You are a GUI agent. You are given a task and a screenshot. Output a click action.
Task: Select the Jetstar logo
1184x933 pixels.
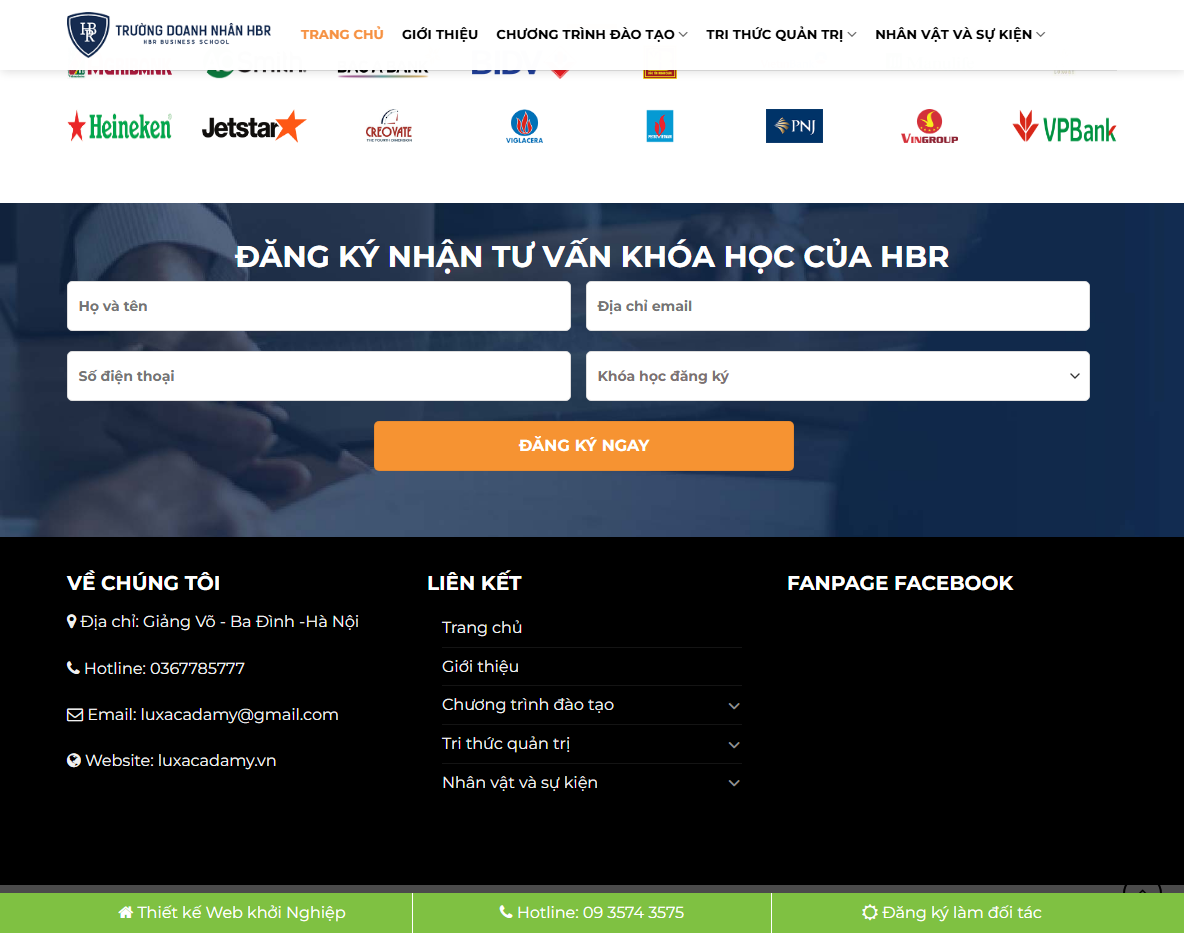253,126
